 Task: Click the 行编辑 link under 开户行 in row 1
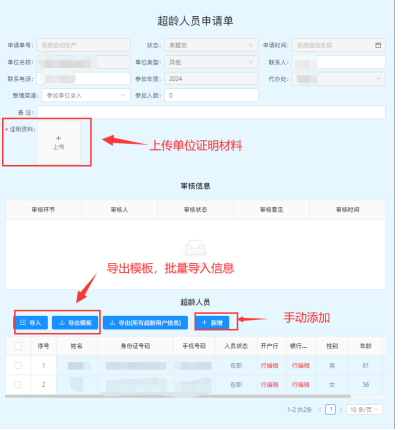pos(269,366)
